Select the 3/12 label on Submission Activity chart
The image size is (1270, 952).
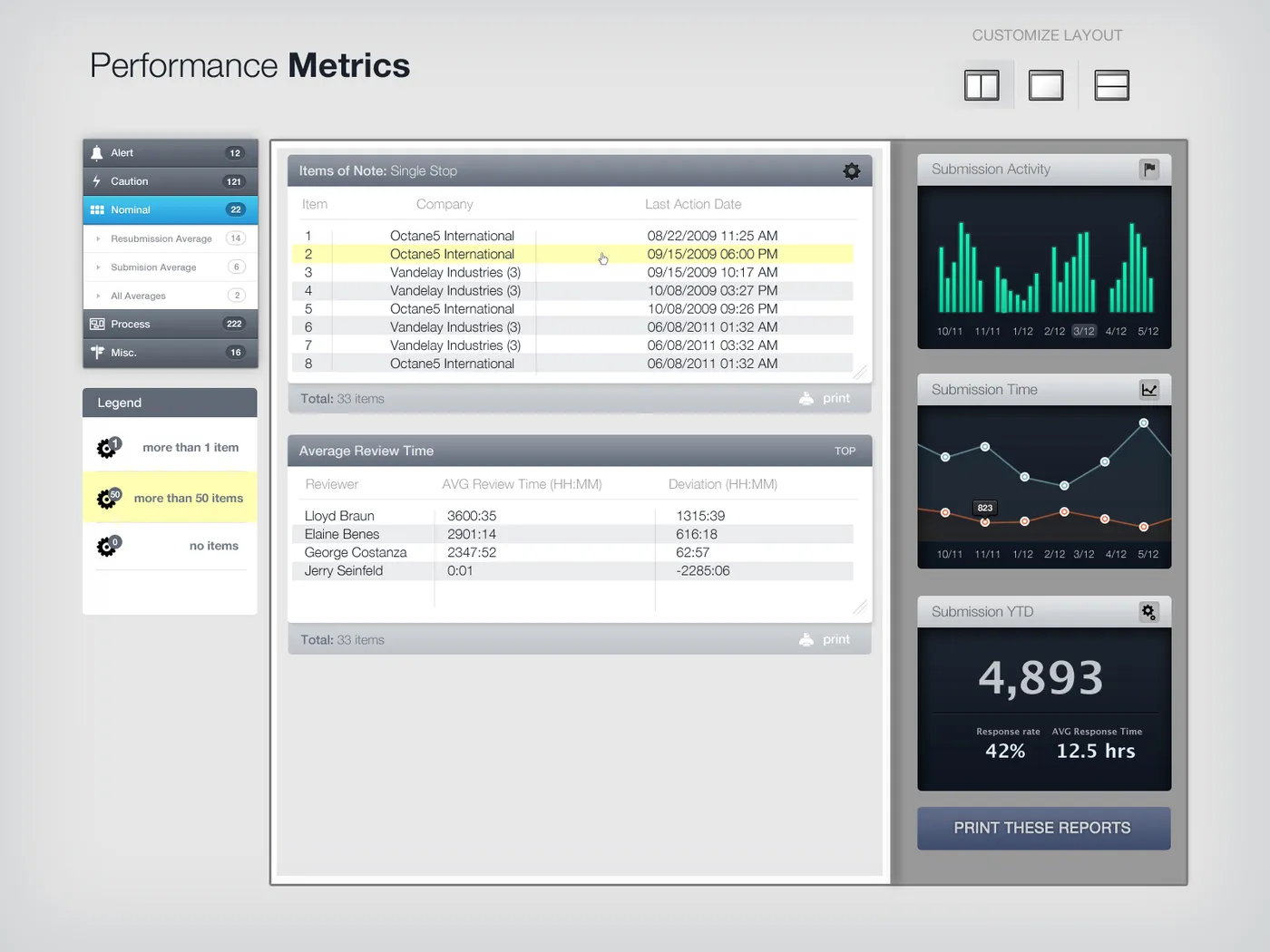1084,331
